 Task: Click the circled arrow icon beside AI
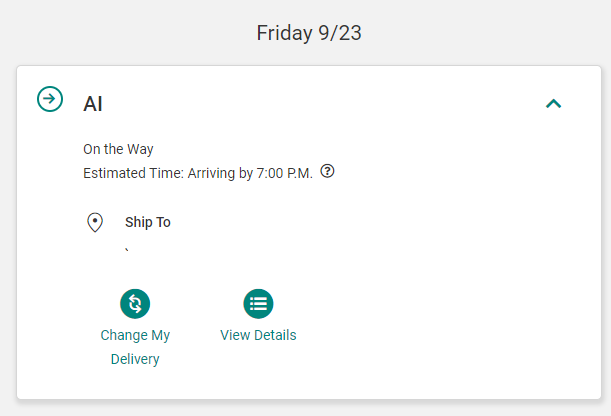(50, 99)
